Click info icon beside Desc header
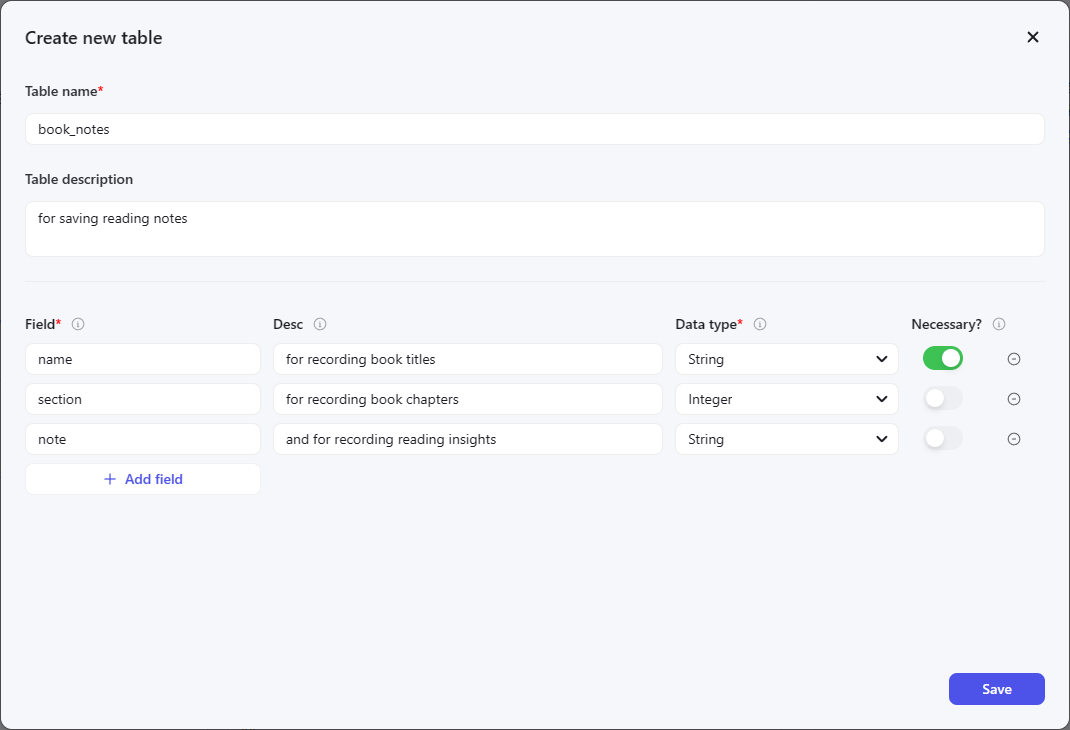Screen dimensions: 1070x730 point(320,324)
